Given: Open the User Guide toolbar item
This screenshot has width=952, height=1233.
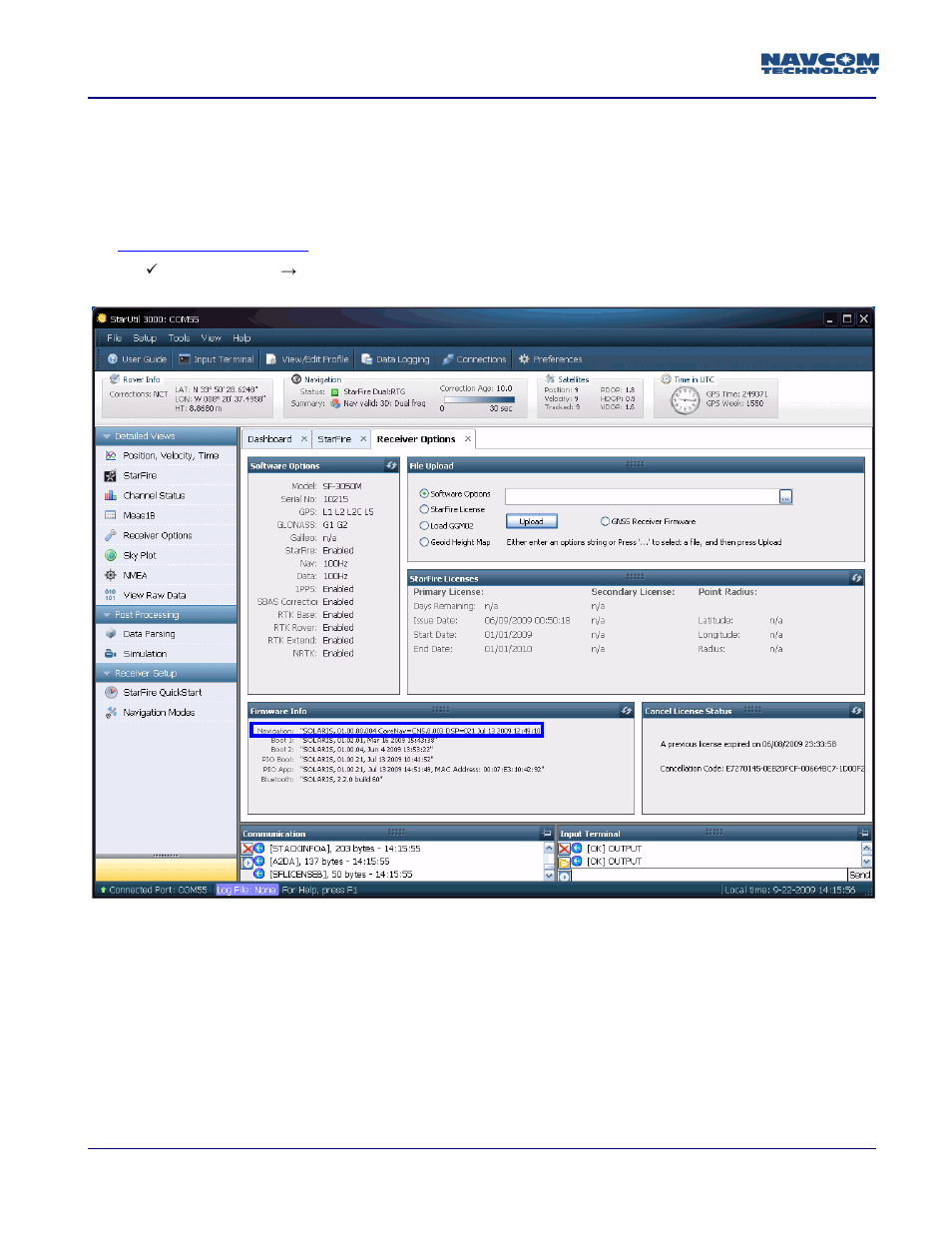Looking at the screenshot, I should 137,359.
